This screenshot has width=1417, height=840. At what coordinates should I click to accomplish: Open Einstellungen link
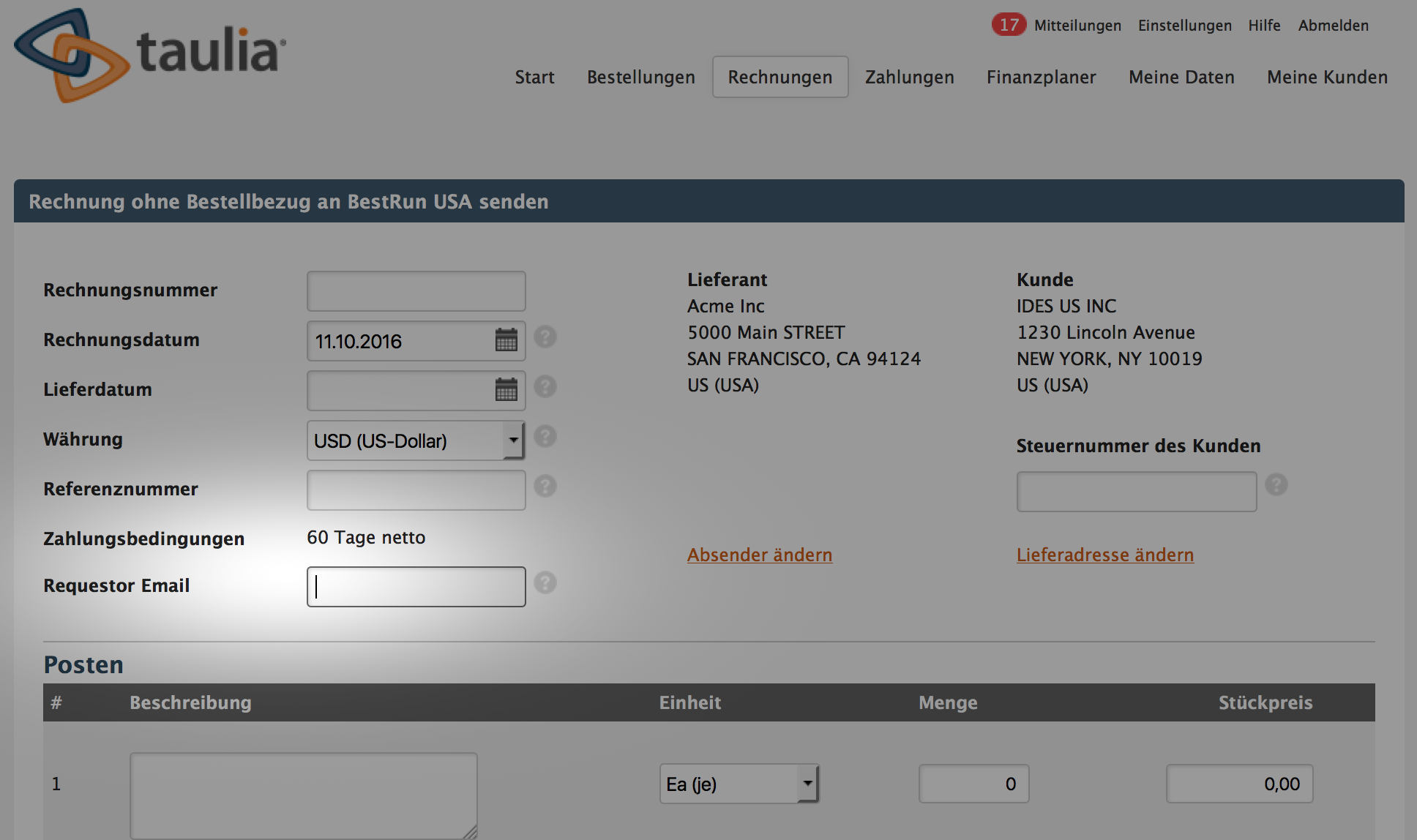[1185, 26]
